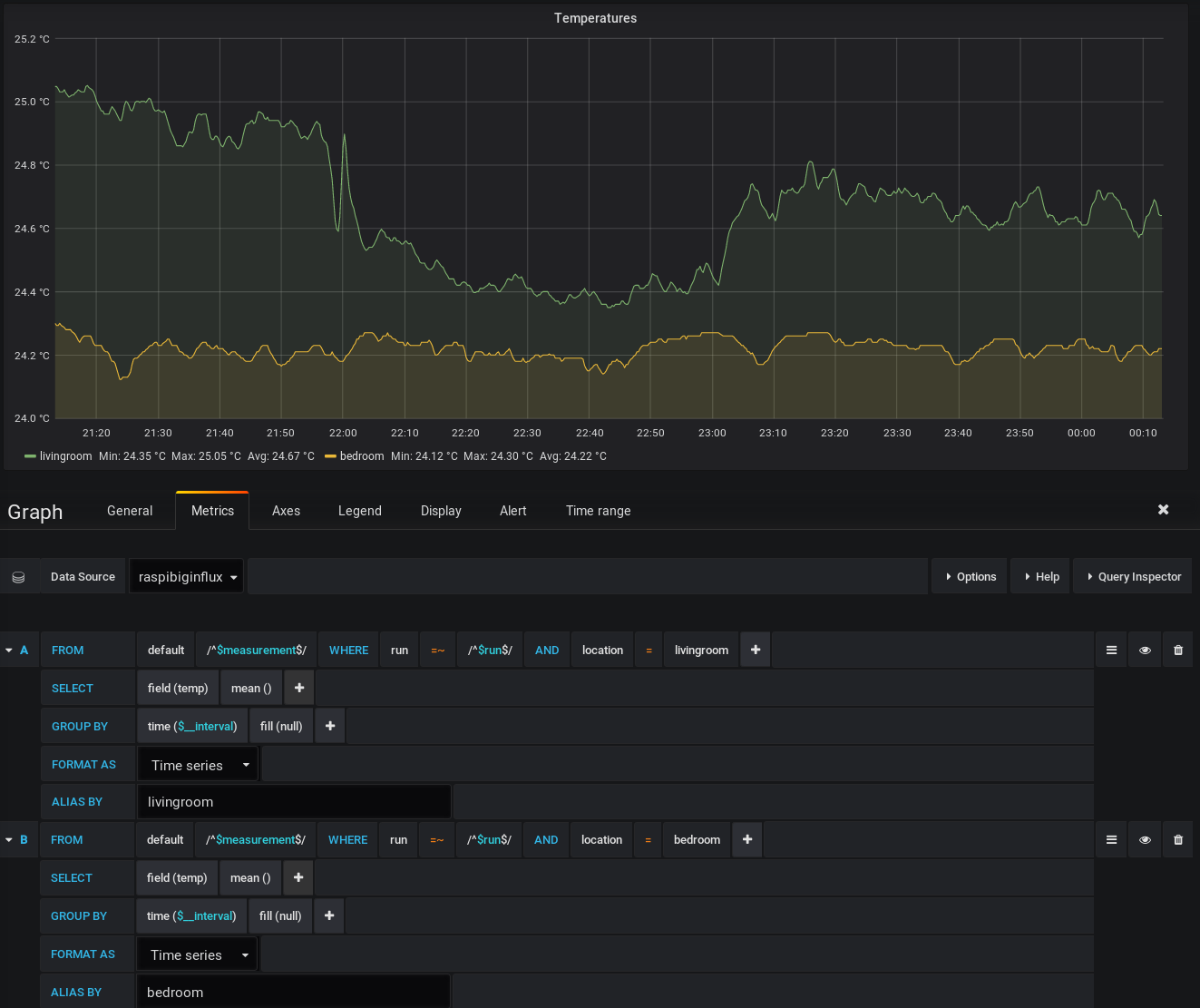Screen dimensions: 1200x1008
Task: Open hamburger menu for query B
Action: [x=1111, y=840]
